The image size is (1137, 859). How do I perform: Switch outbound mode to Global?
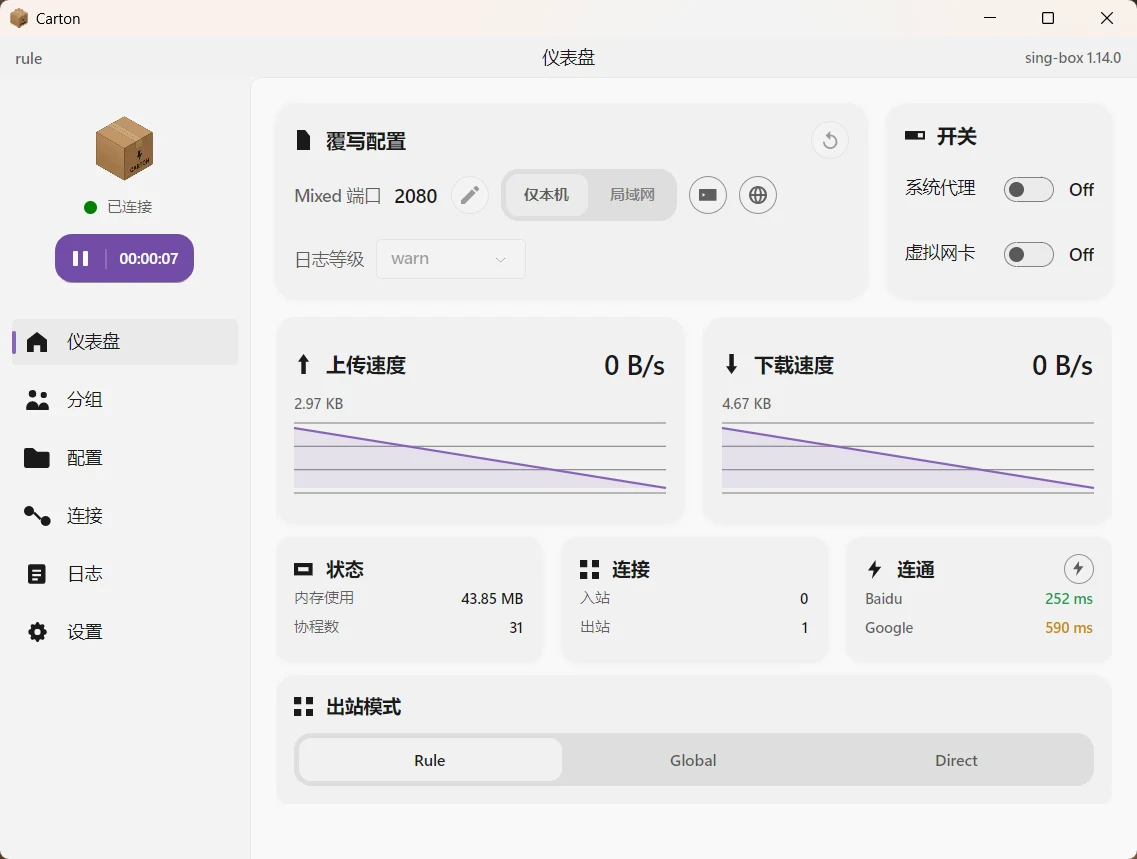(x=693, y=760)
